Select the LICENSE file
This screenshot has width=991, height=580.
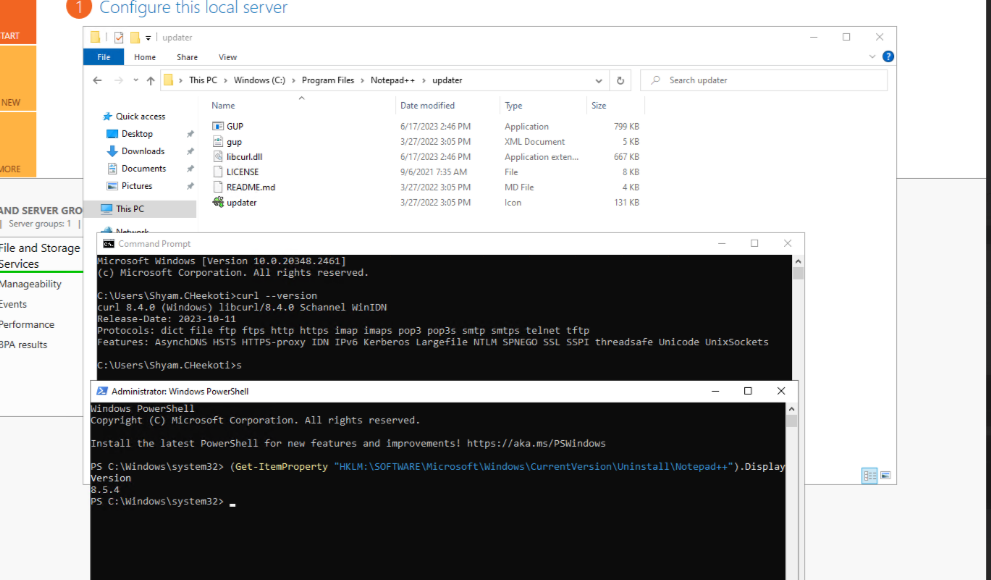click(242, 172)
